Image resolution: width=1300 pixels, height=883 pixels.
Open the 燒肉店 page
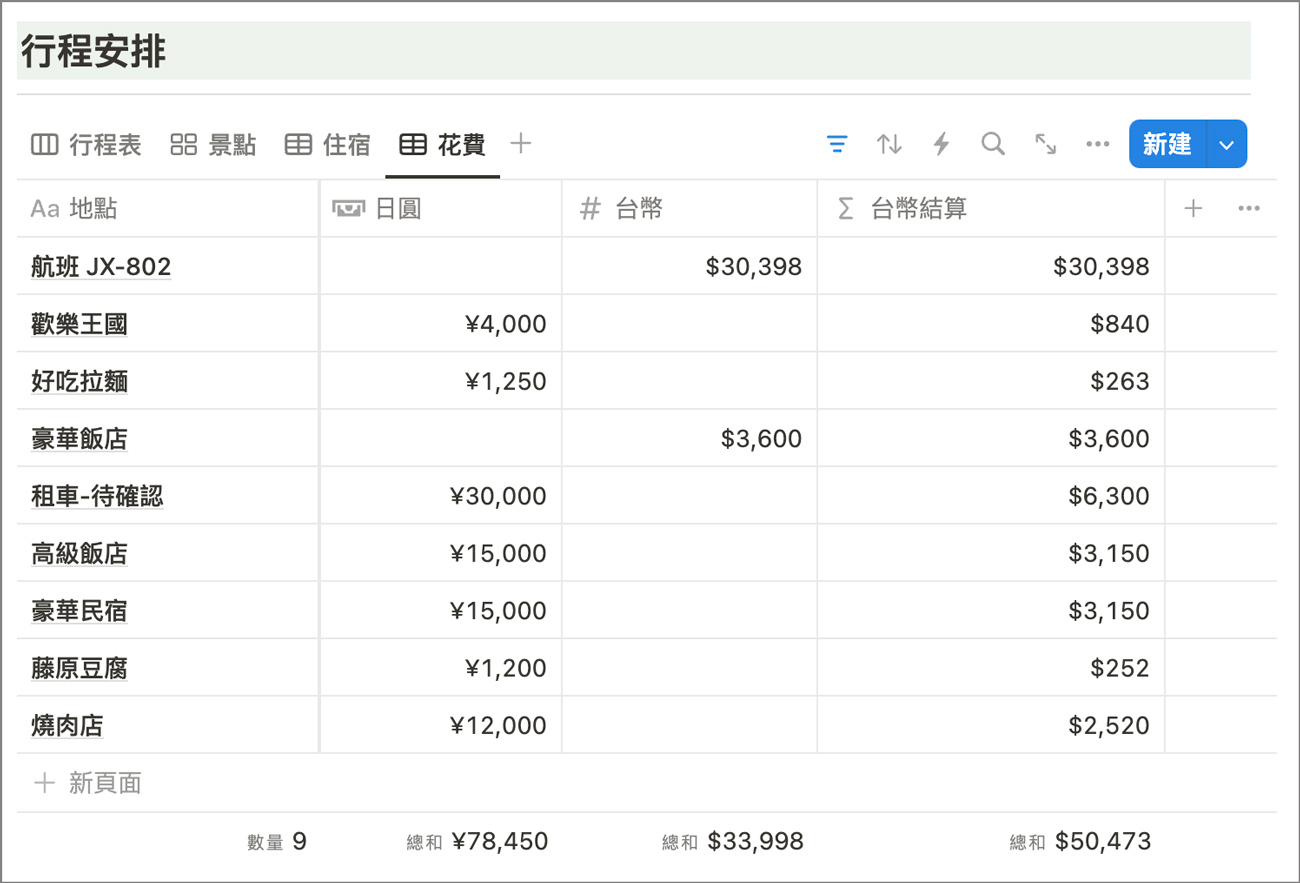click(67, 725)
